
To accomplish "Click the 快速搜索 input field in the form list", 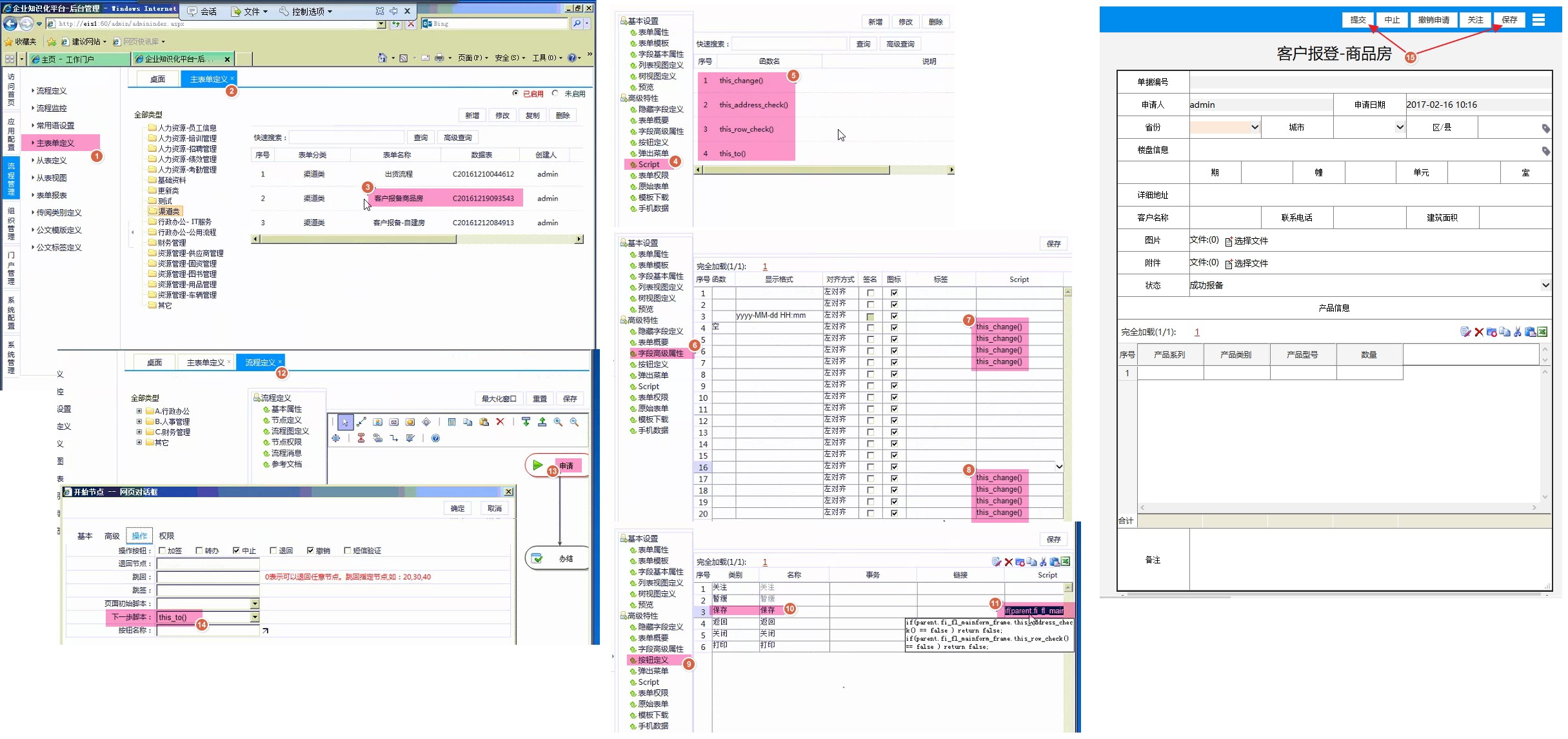I will tap(346, 137).
